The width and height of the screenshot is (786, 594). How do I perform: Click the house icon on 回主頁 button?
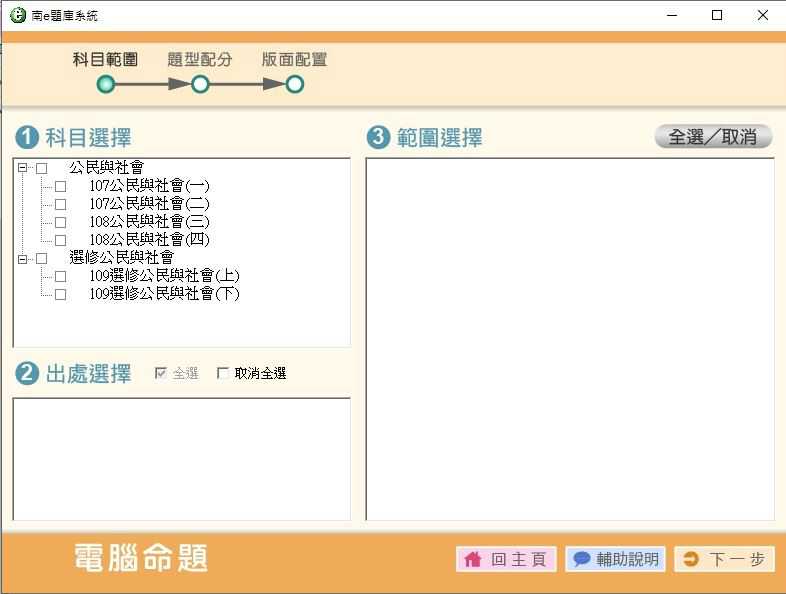point(473,559)
